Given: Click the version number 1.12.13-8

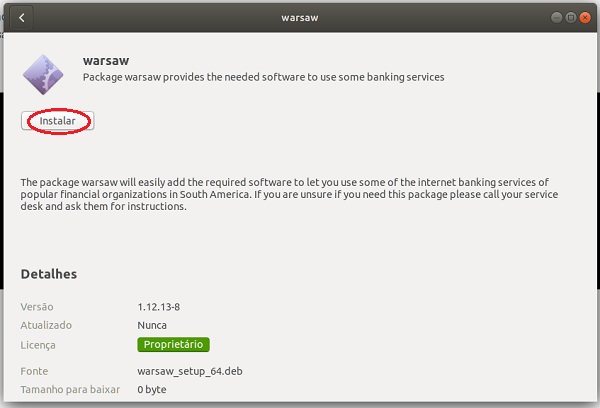Looking at the screenshot, I should pos(158,307).
